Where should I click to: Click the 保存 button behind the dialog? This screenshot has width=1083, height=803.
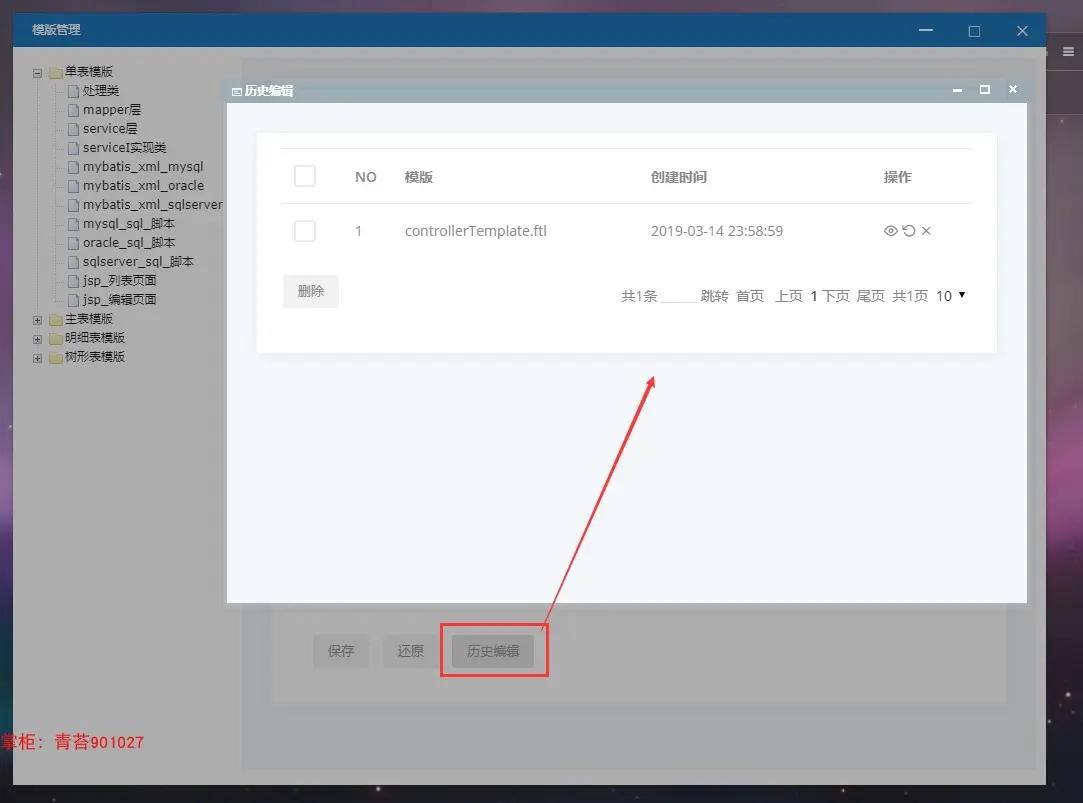[x=341, y=651]
